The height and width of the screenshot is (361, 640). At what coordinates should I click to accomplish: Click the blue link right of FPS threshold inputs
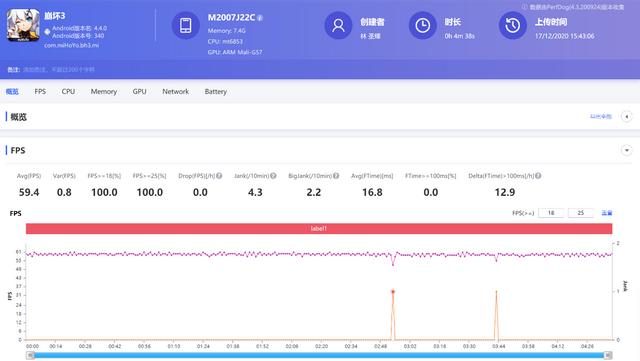(x=607, y=213)
